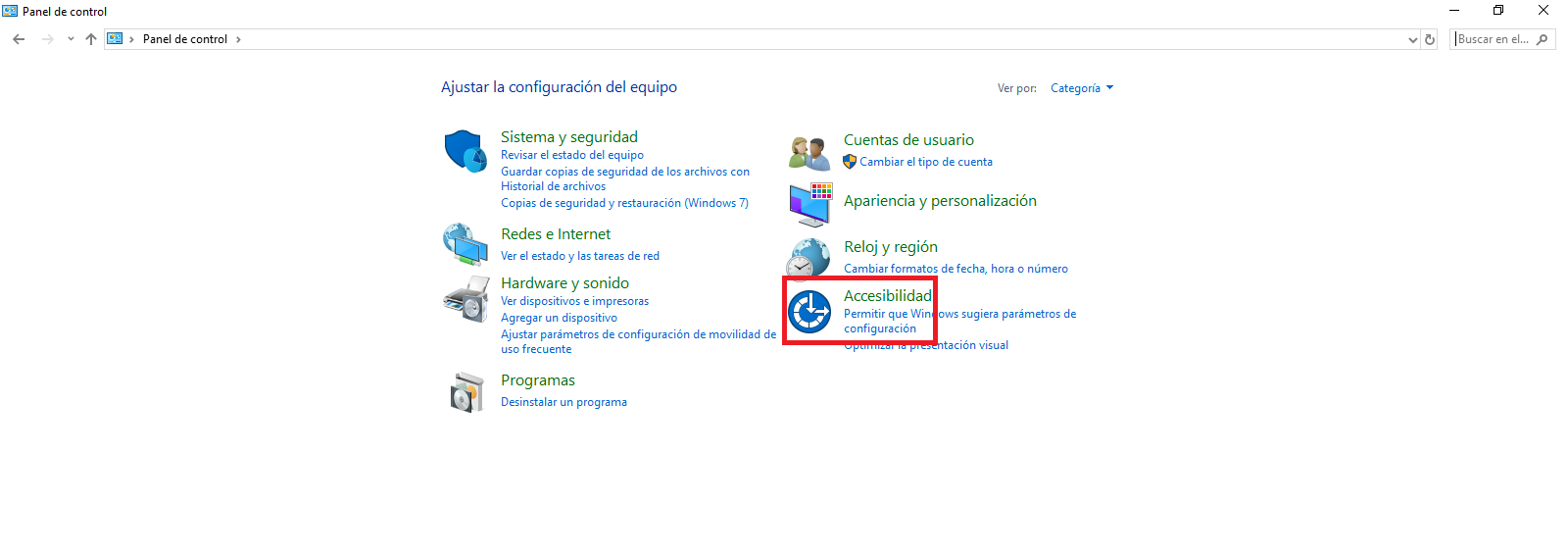
Task: Open Sistema y seguridad category
Action: tap(569, 137)
